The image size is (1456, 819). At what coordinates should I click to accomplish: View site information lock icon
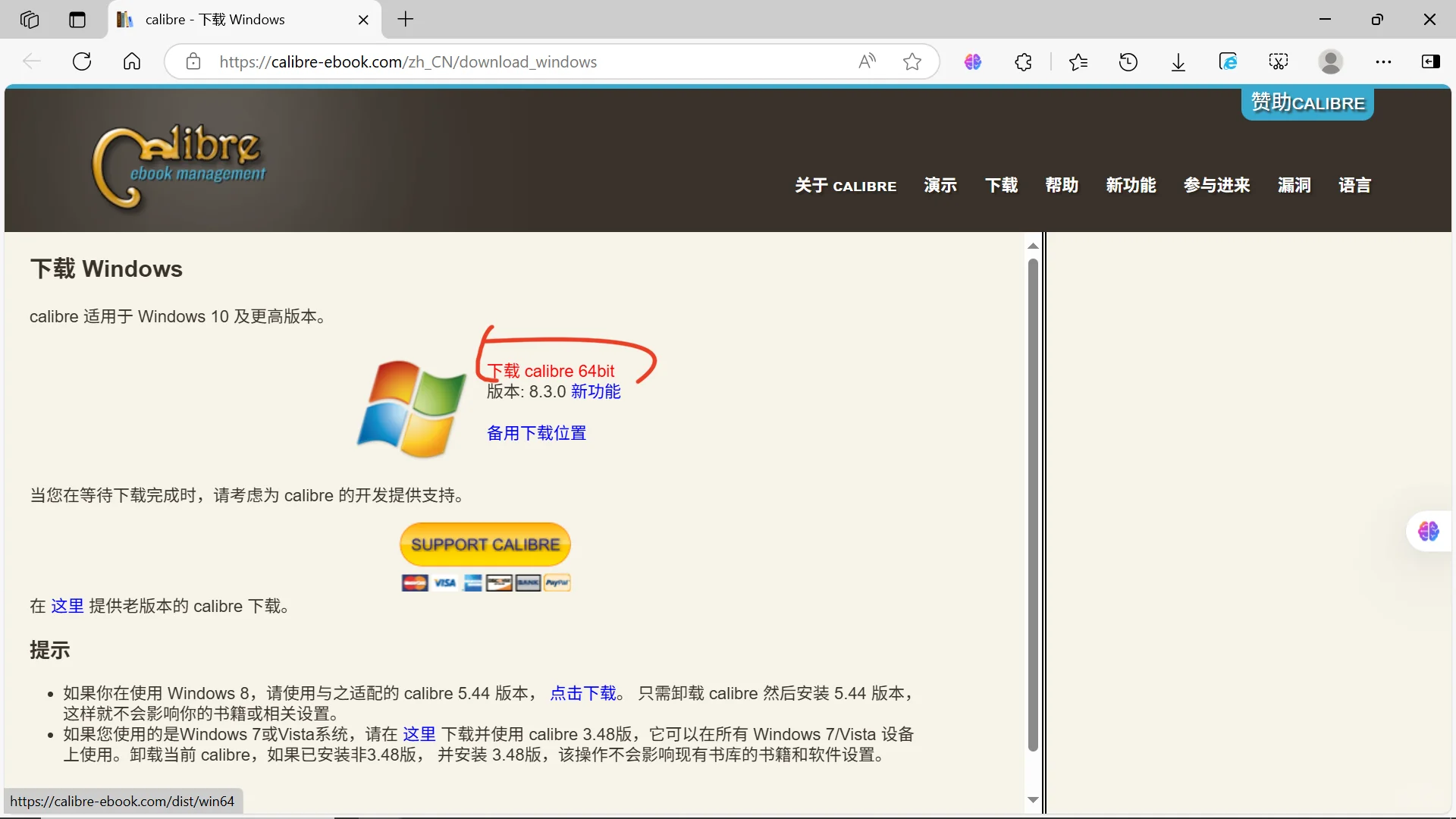(x=193, y=61)
